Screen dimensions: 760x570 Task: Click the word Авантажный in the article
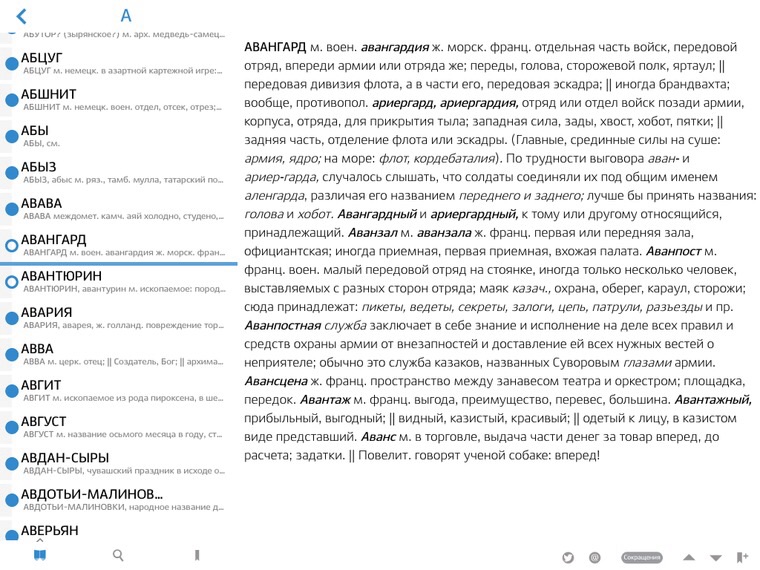tap(713, 400)
